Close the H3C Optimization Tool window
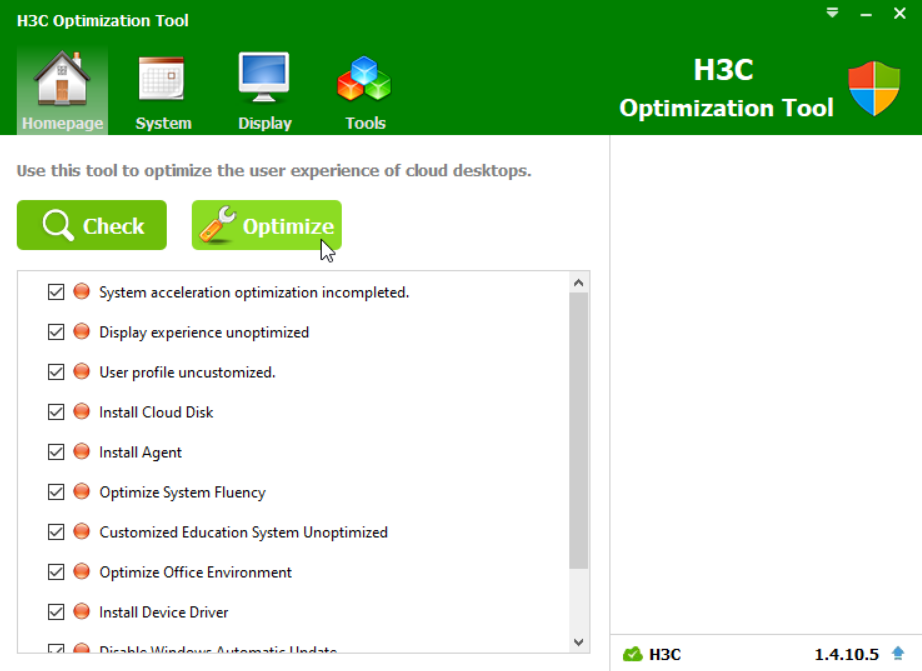The height and width of the screenshot is (671, 922). coord(900,13)
